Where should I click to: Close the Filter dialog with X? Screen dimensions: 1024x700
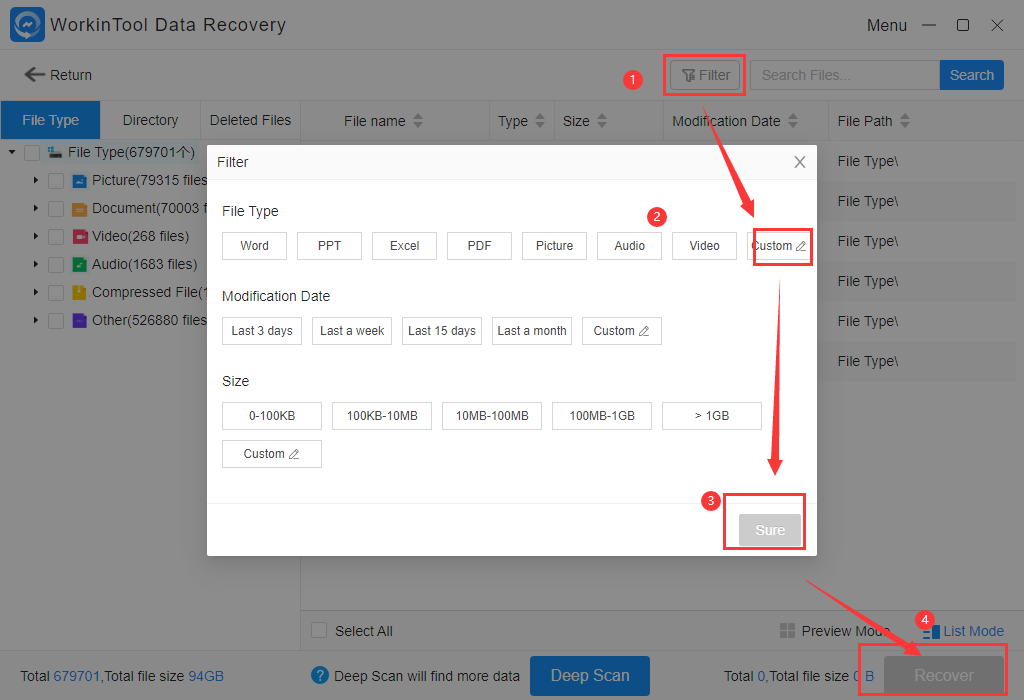pos(799,162)
